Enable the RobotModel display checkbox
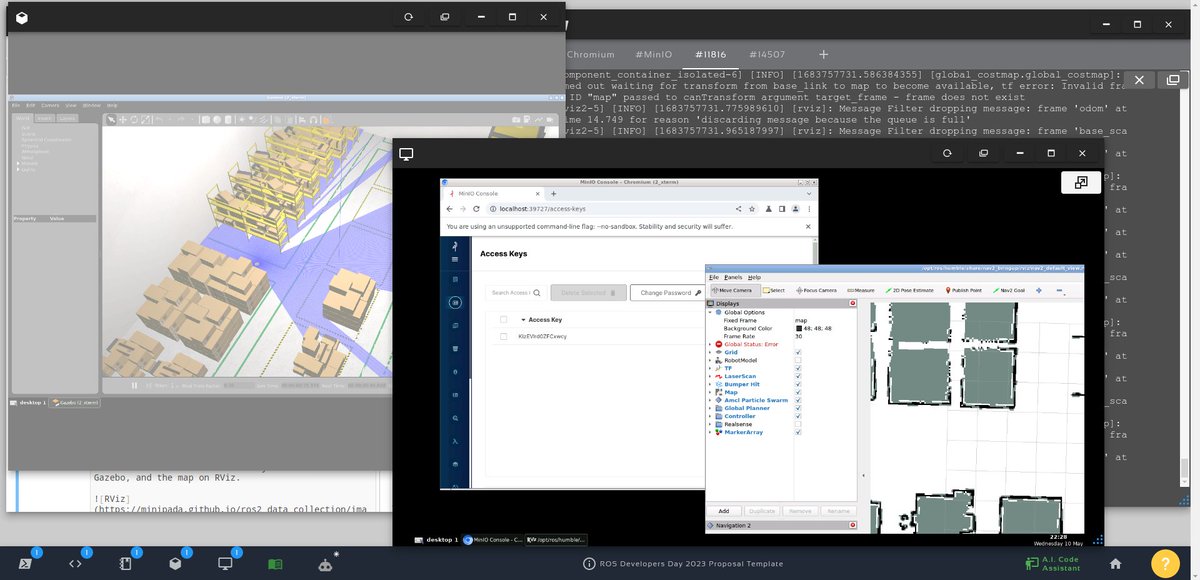Image resolution: width=1200 pixels, height=580 pixels. (797, 360)
